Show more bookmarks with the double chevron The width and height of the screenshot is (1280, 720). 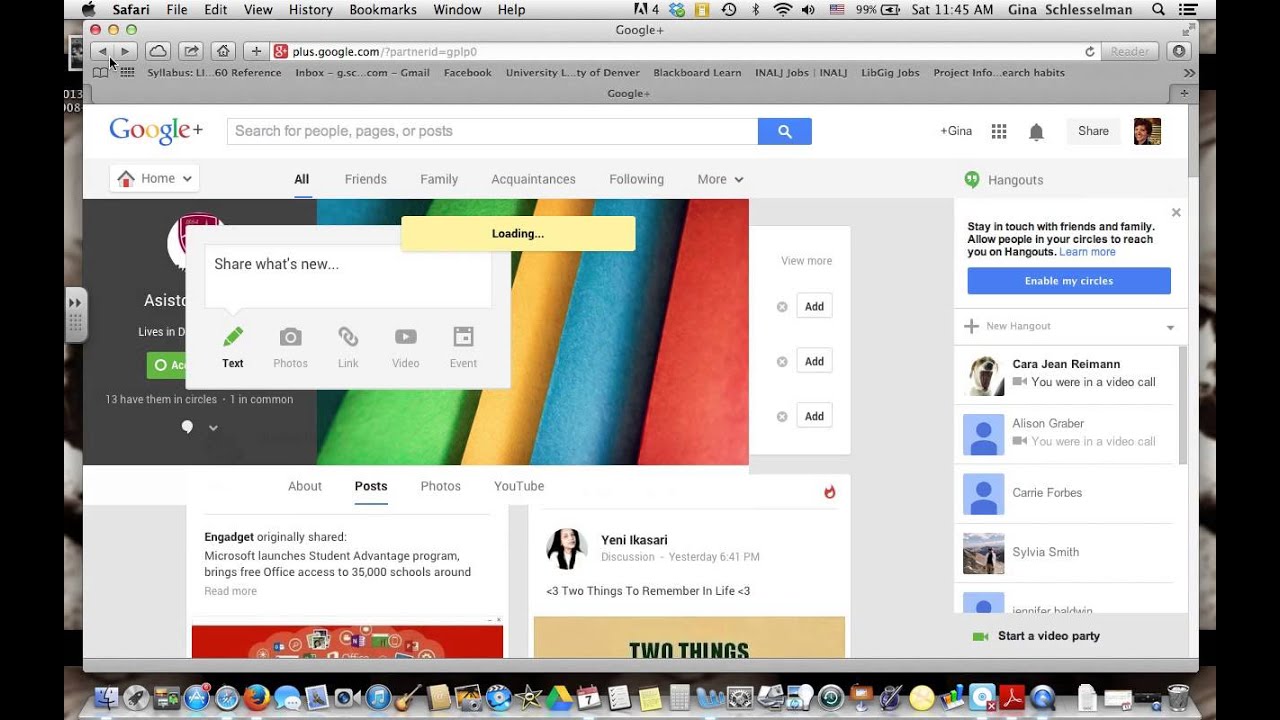pyautogui.click(x=1189, y=72)
